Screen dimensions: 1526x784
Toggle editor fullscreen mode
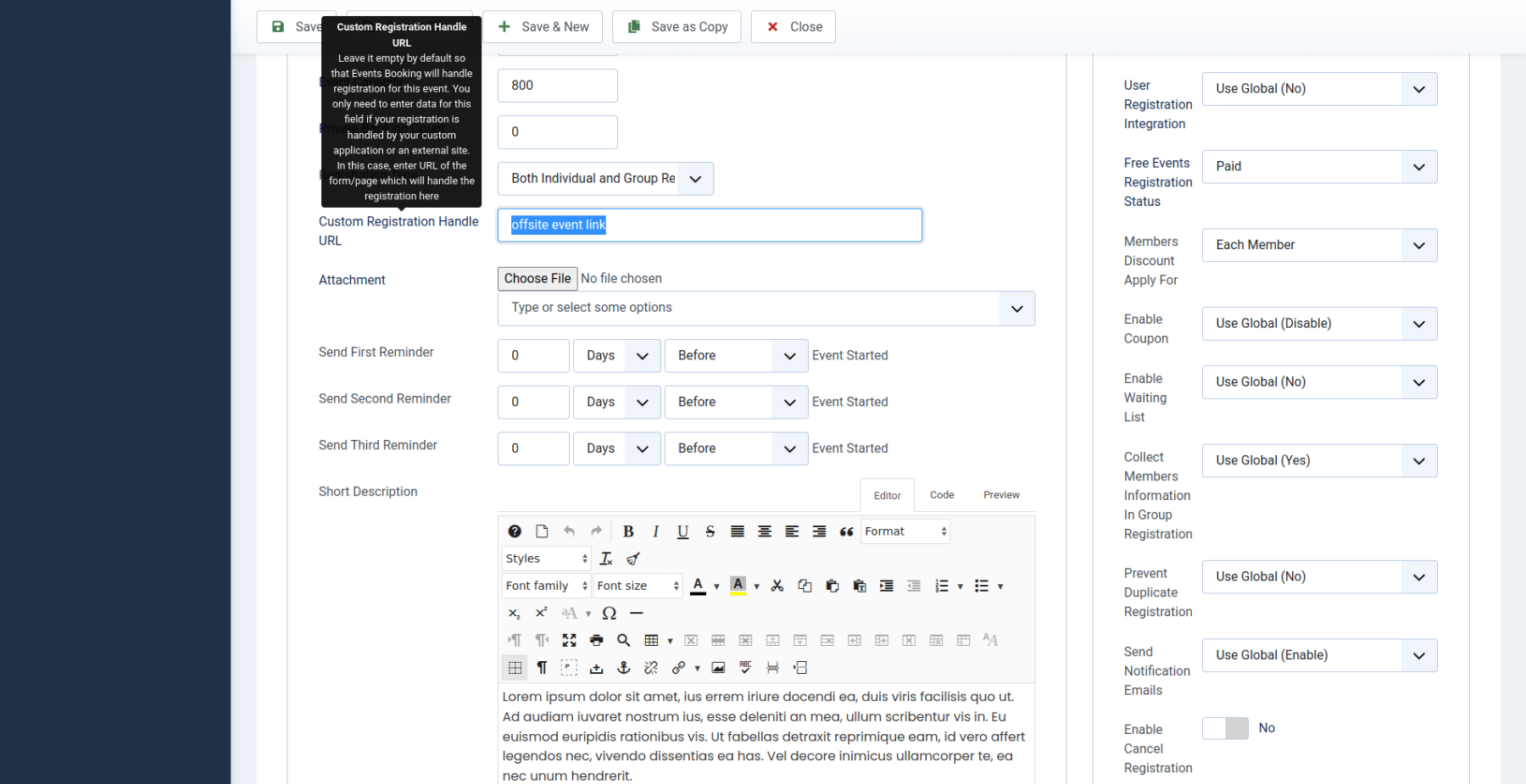pyautogui.click(x=569, y=640)
